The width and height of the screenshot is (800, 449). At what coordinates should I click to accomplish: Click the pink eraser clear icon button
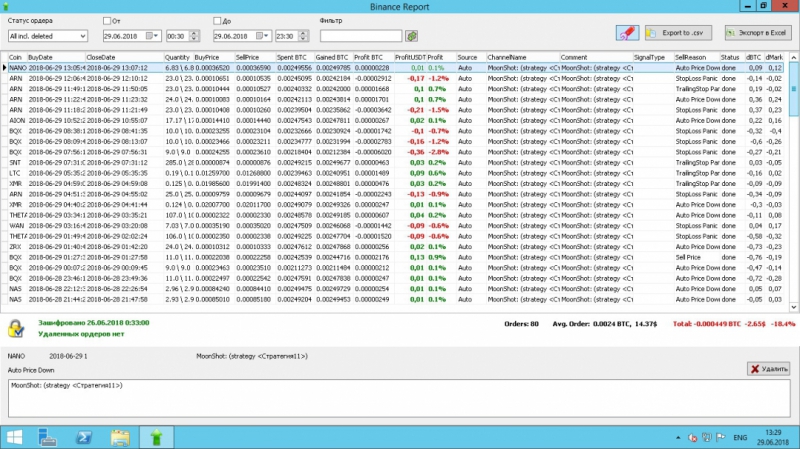click(627, 33)
